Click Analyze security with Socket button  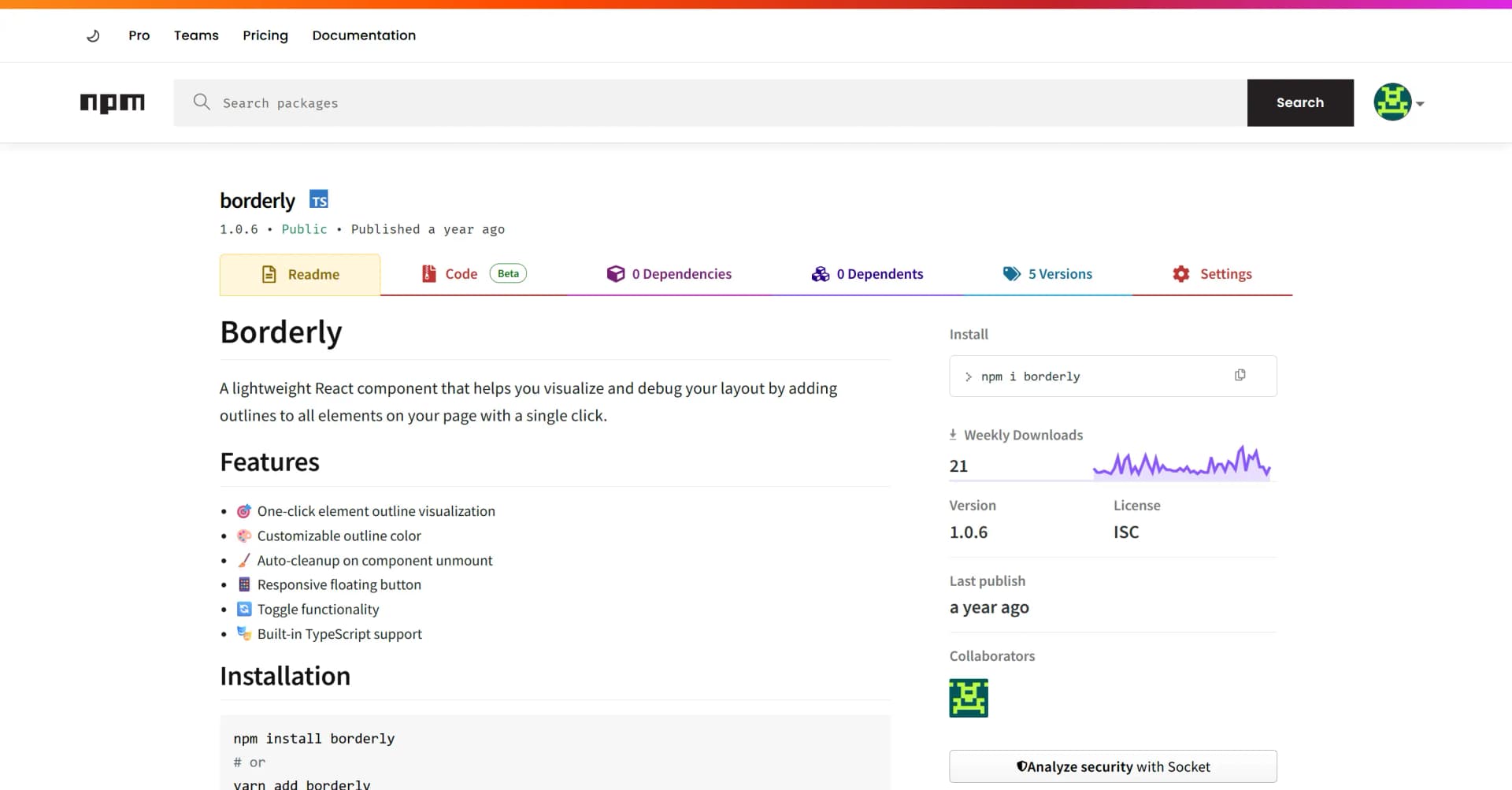pos(1113,766)
